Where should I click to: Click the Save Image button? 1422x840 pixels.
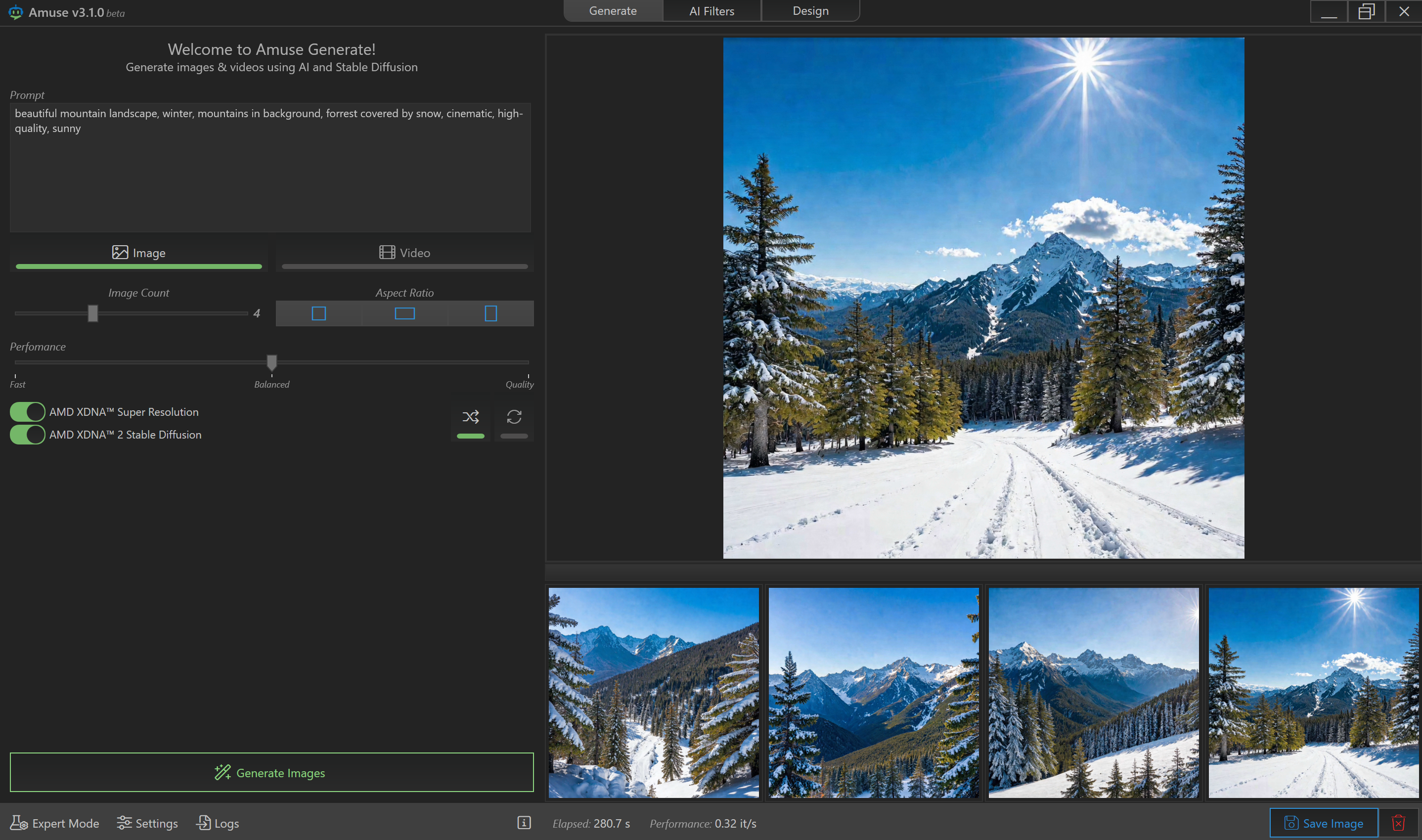point(1323,823)
